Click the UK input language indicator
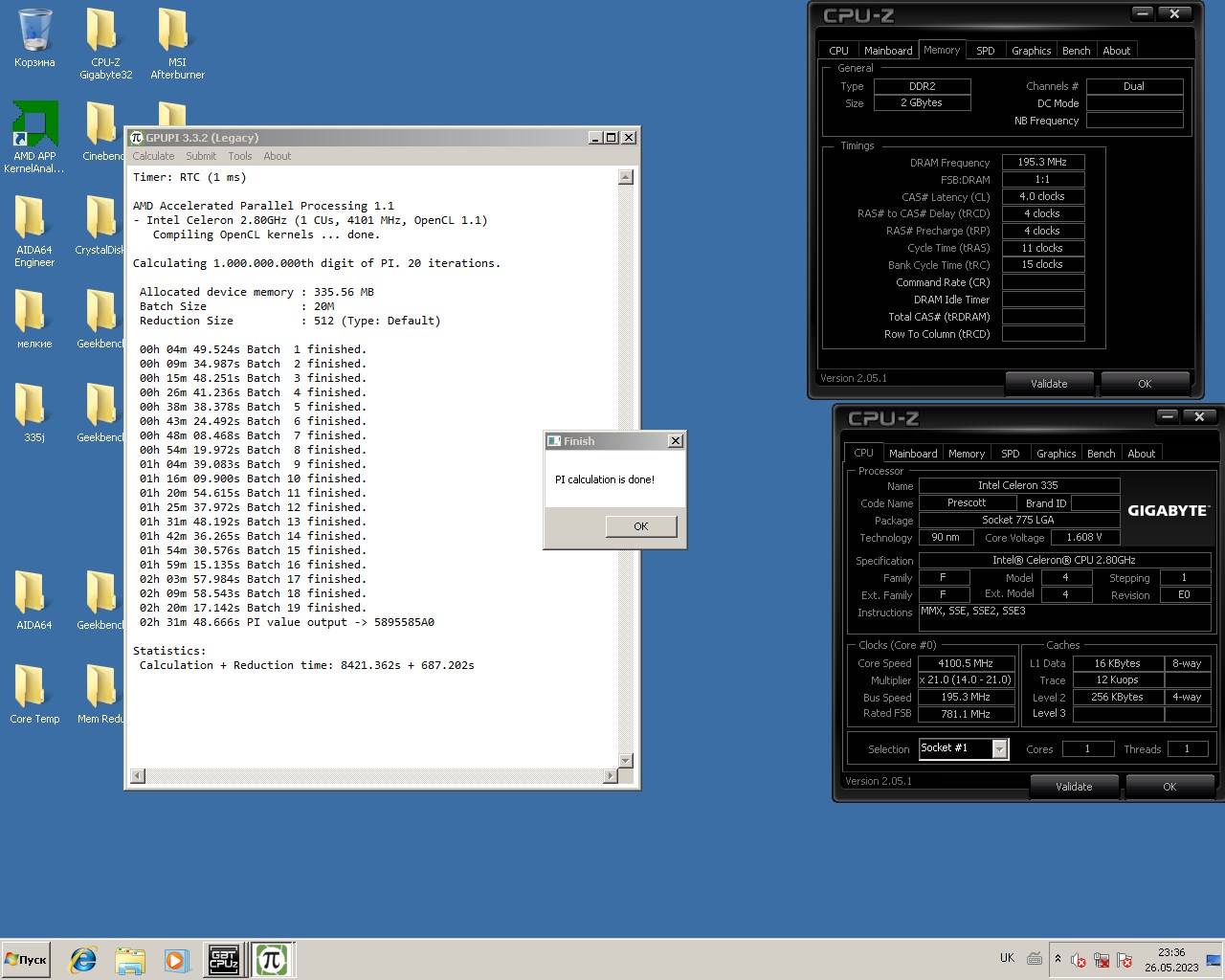Screen dimensions: 1225x980 (1007, 958)
